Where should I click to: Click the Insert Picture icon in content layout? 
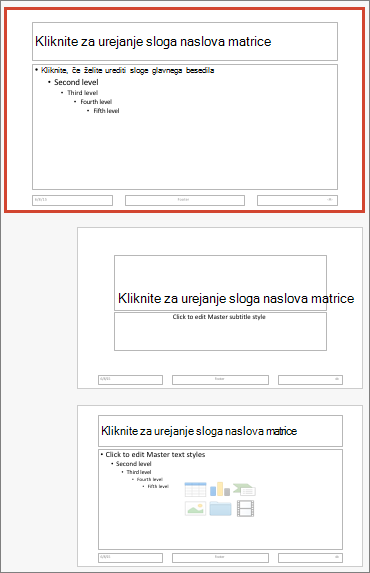(195, 508)
